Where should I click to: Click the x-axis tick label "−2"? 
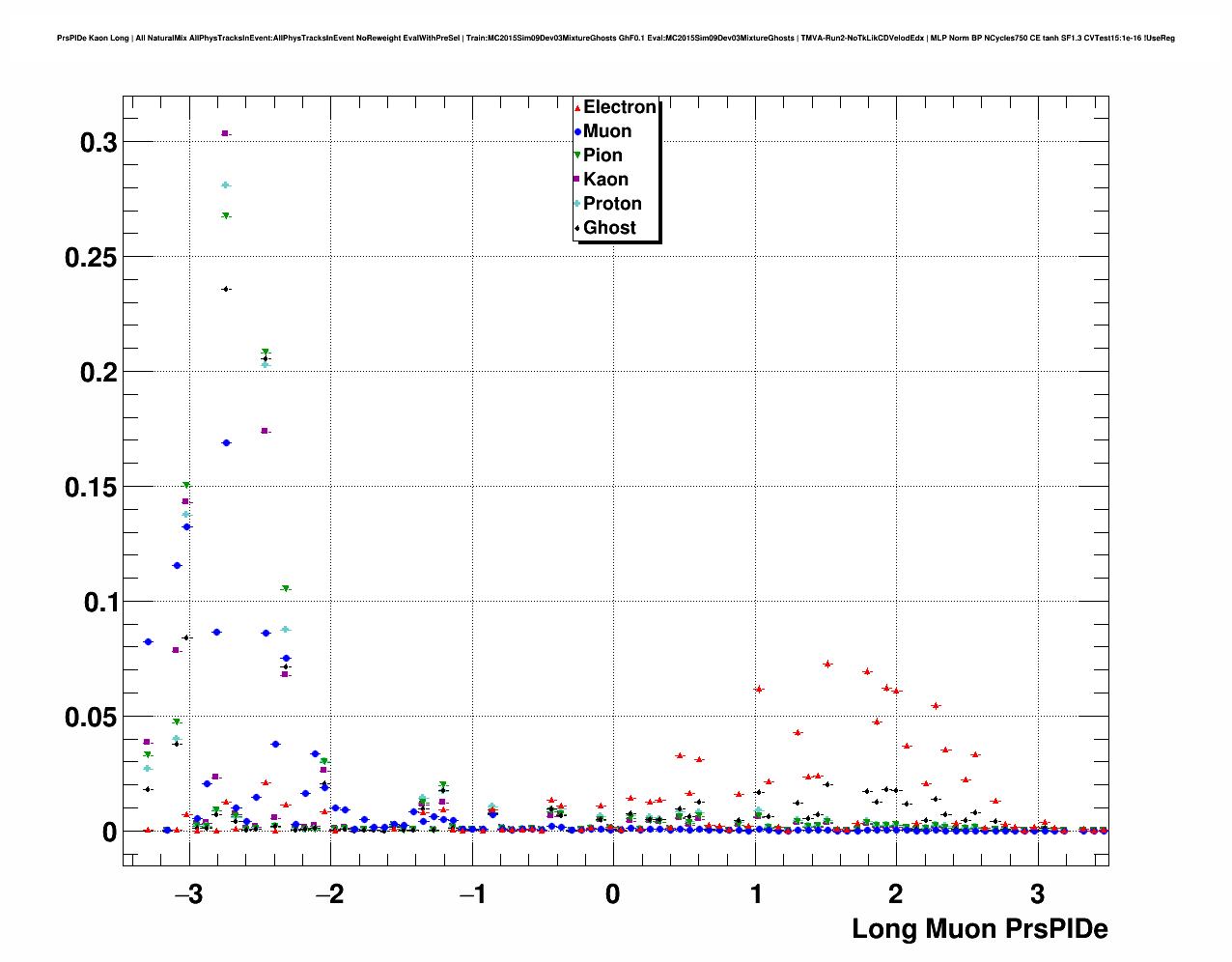coord(329,894)
